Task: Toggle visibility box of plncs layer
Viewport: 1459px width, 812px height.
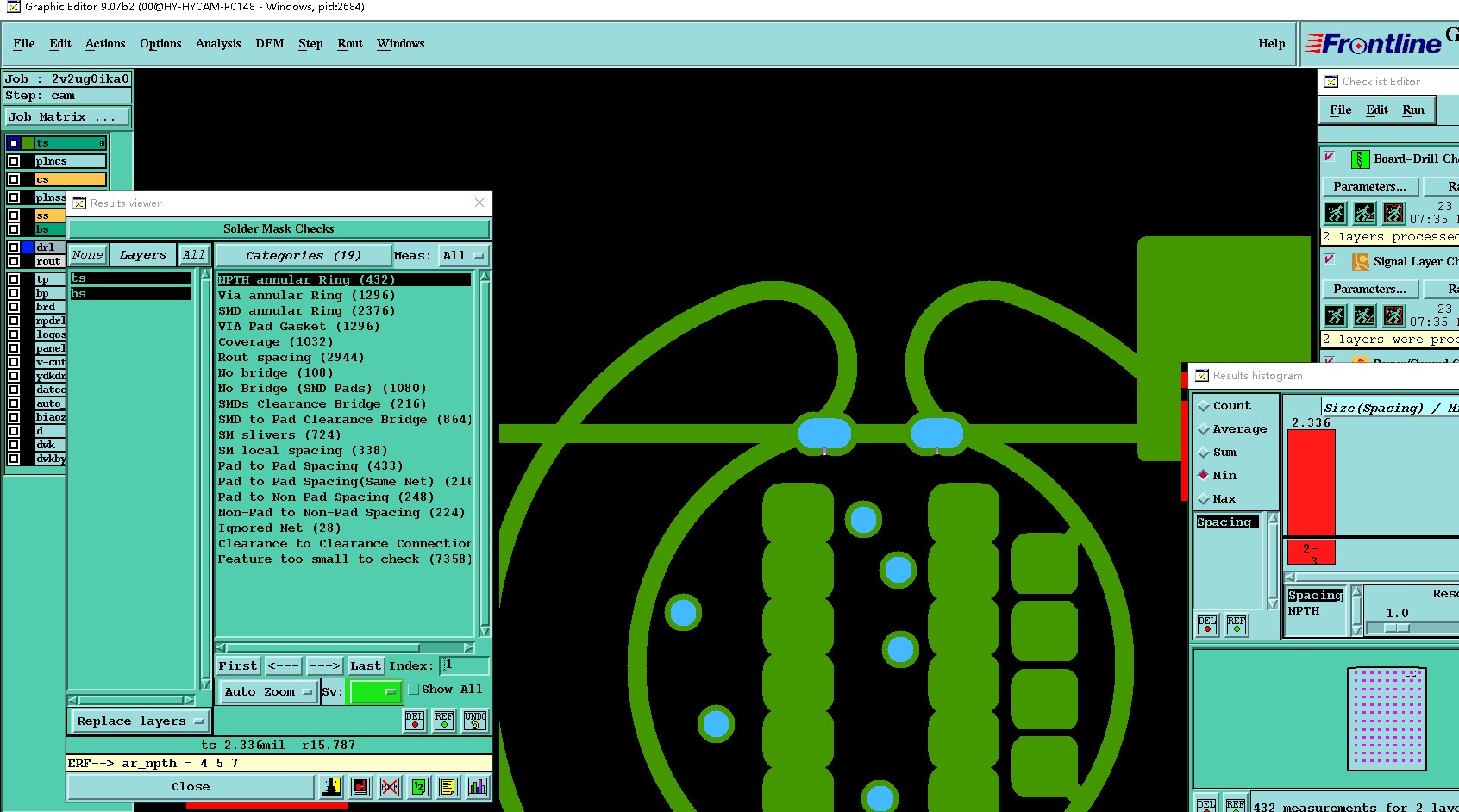Action: 14,161
